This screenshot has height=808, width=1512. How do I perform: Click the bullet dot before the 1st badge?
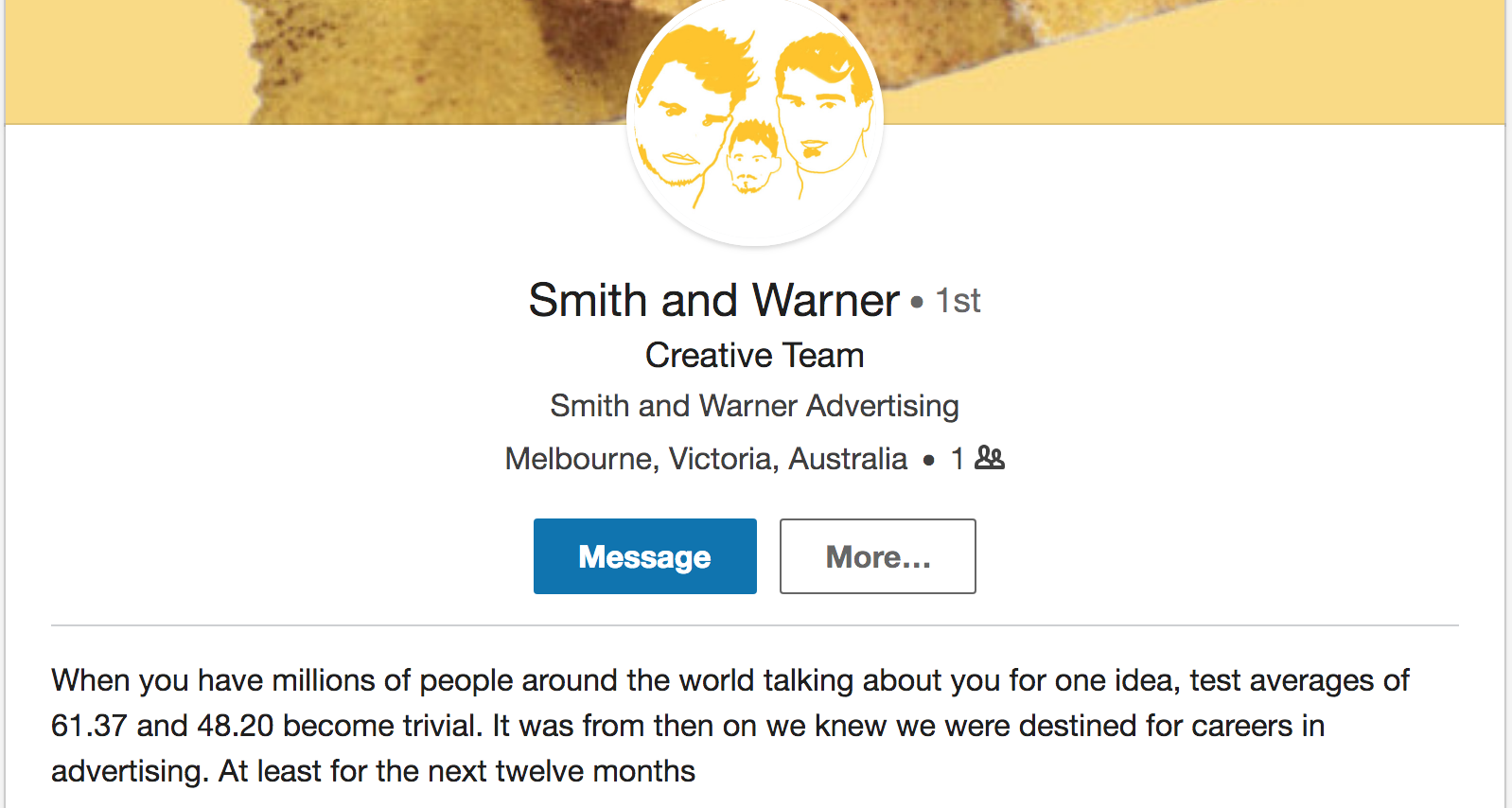917,303
